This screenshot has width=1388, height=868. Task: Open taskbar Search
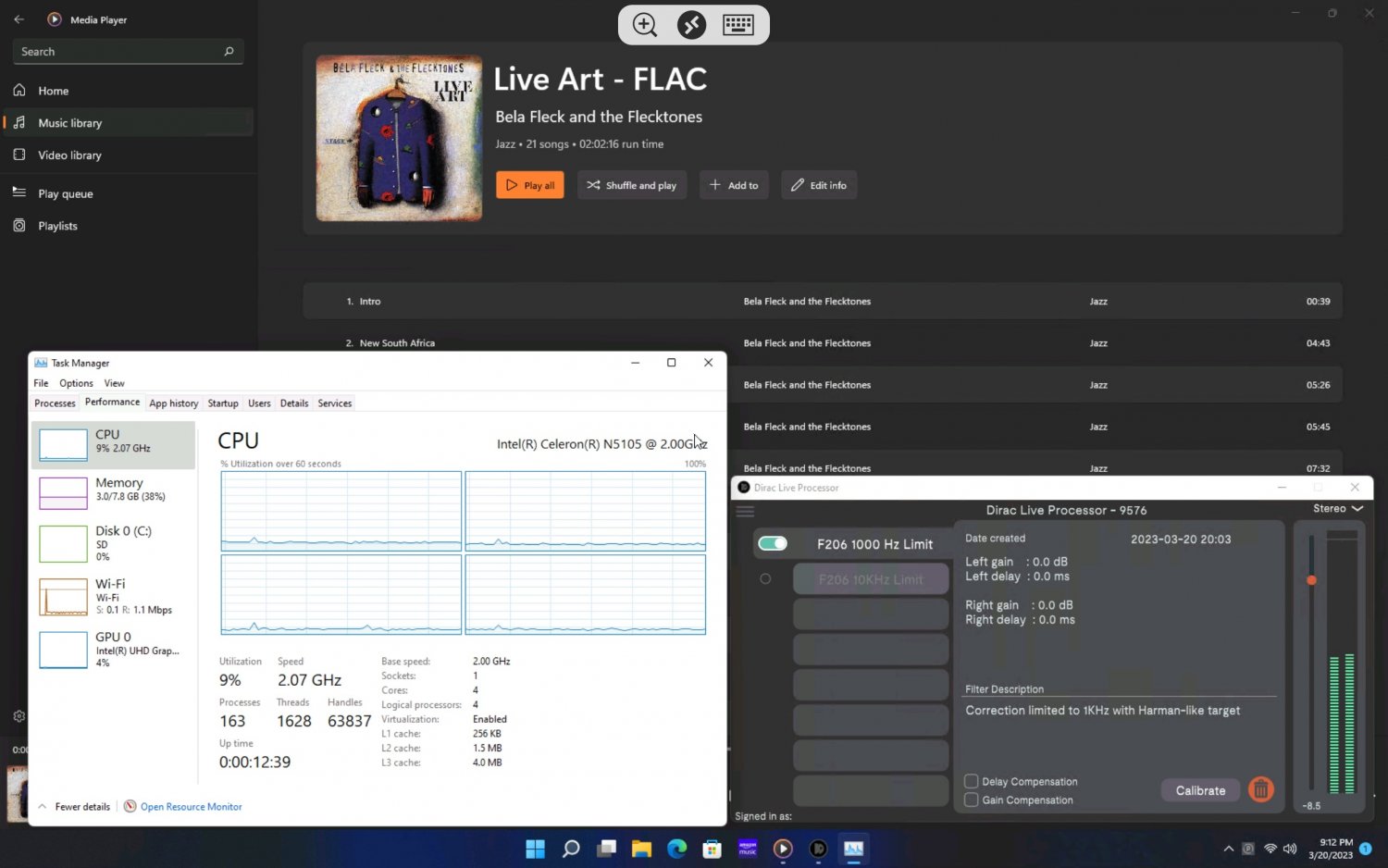click(x=571, y=849)
